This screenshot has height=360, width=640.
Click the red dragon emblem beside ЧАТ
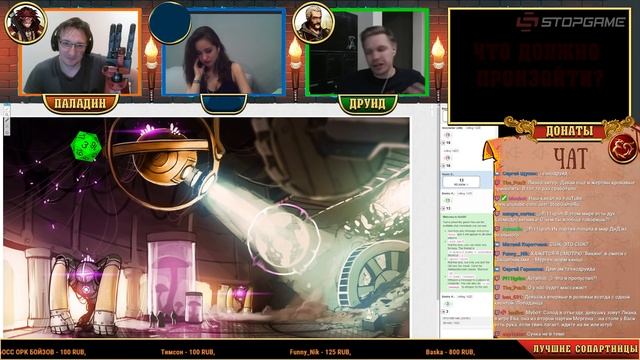point(622,148)
